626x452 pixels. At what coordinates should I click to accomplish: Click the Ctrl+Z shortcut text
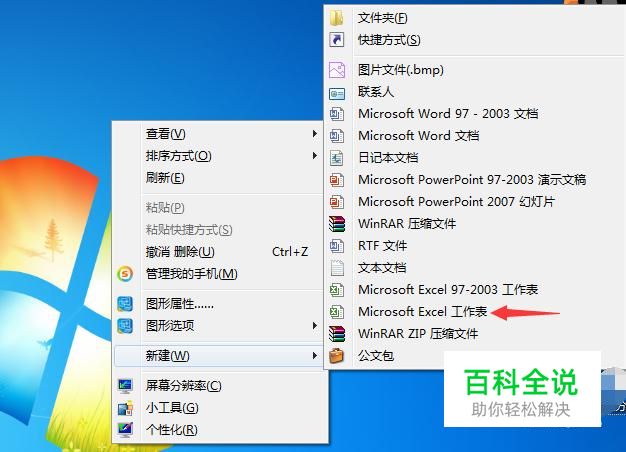tap(290, 252)
